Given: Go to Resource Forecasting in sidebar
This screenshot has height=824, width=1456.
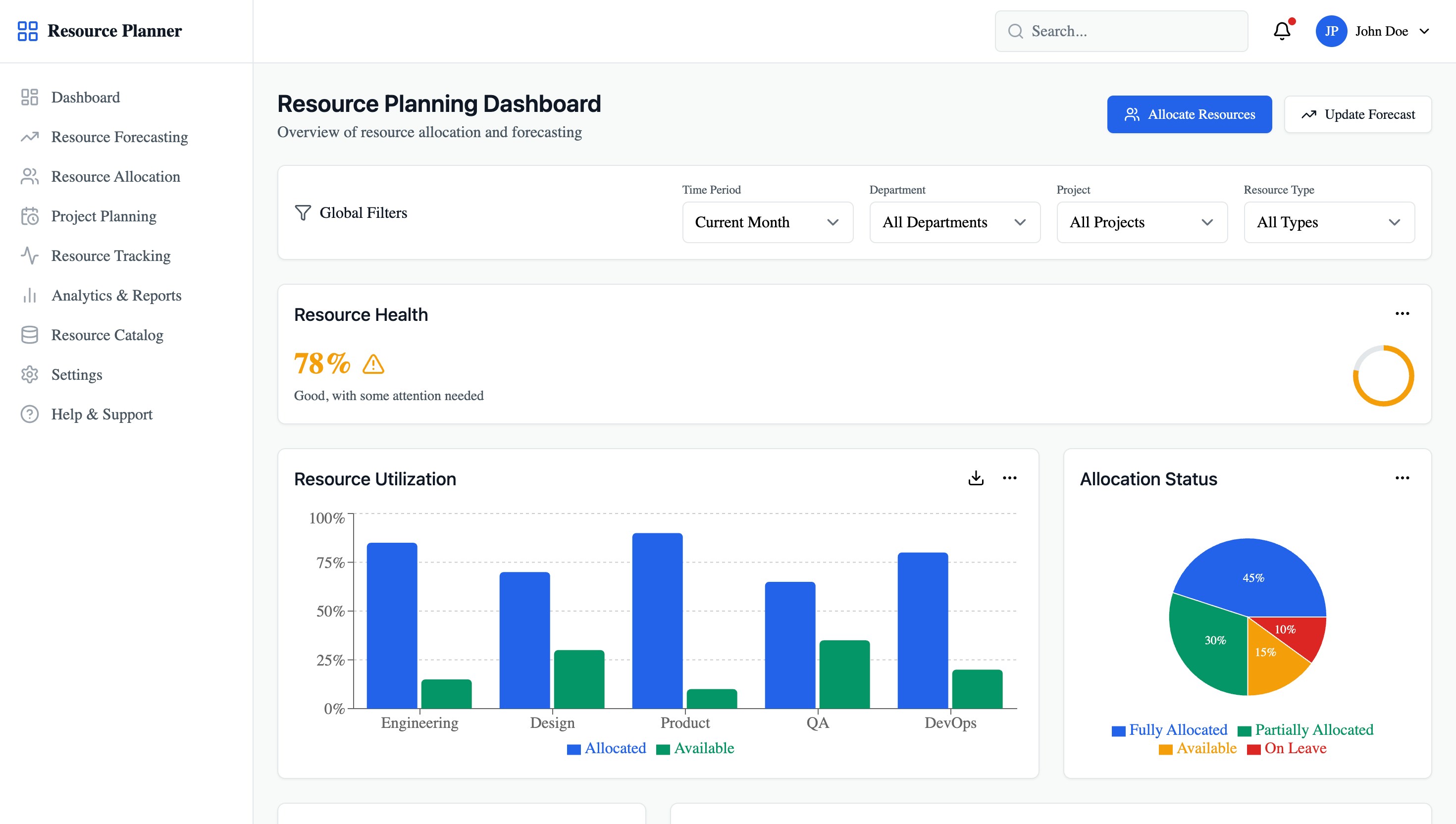Looking at the screenshot, I should (x=119, y=137).
